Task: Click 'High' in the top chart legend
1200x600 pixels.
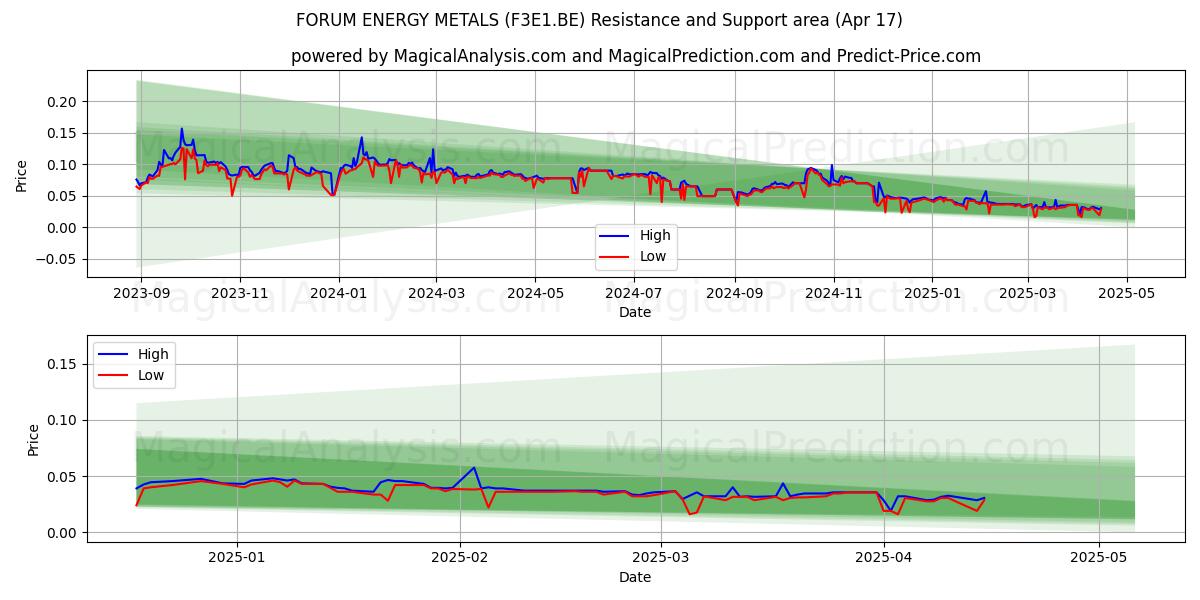Action: coord(655,235)
